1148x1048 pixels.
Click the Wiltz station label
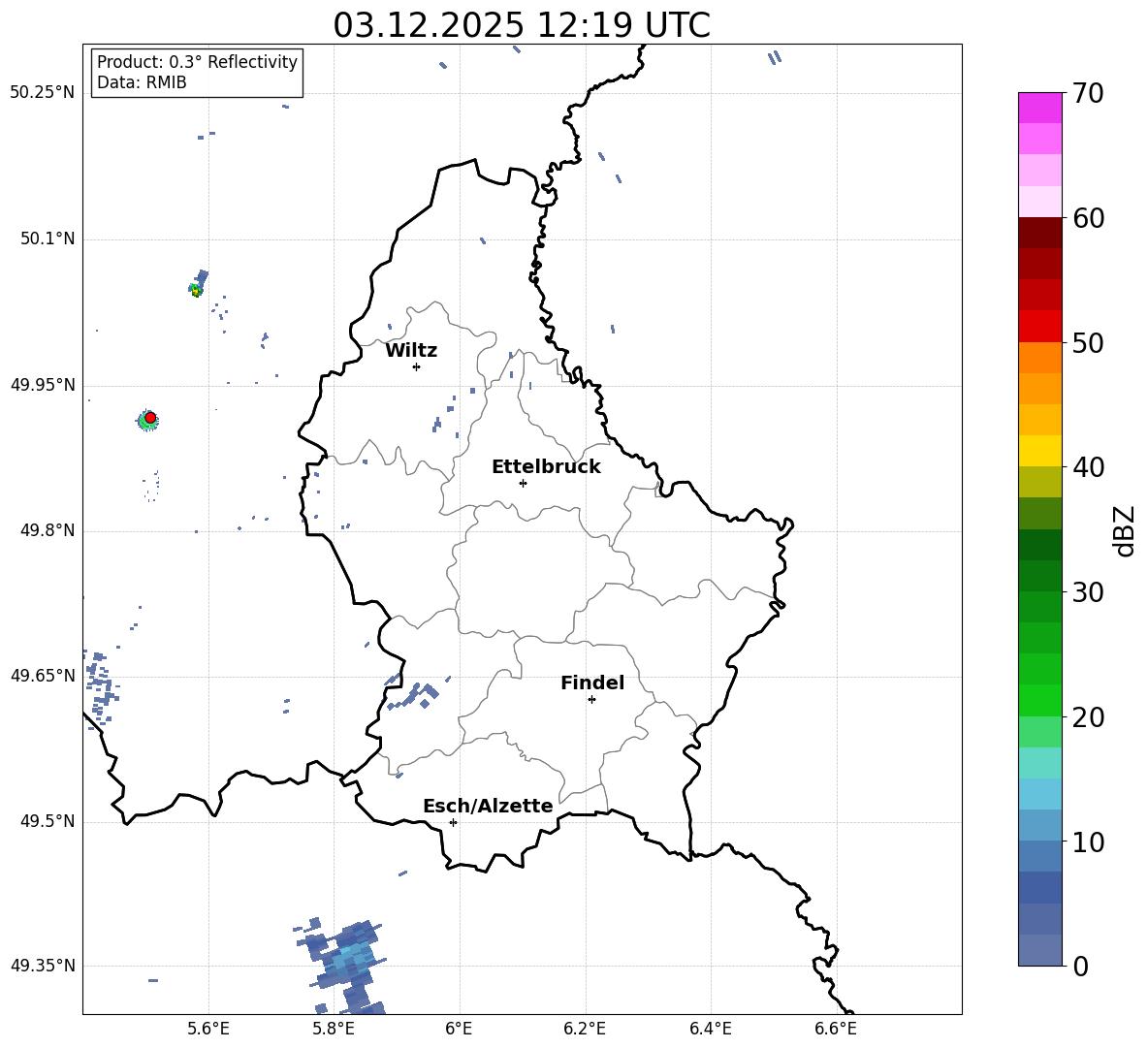[411, 351]
